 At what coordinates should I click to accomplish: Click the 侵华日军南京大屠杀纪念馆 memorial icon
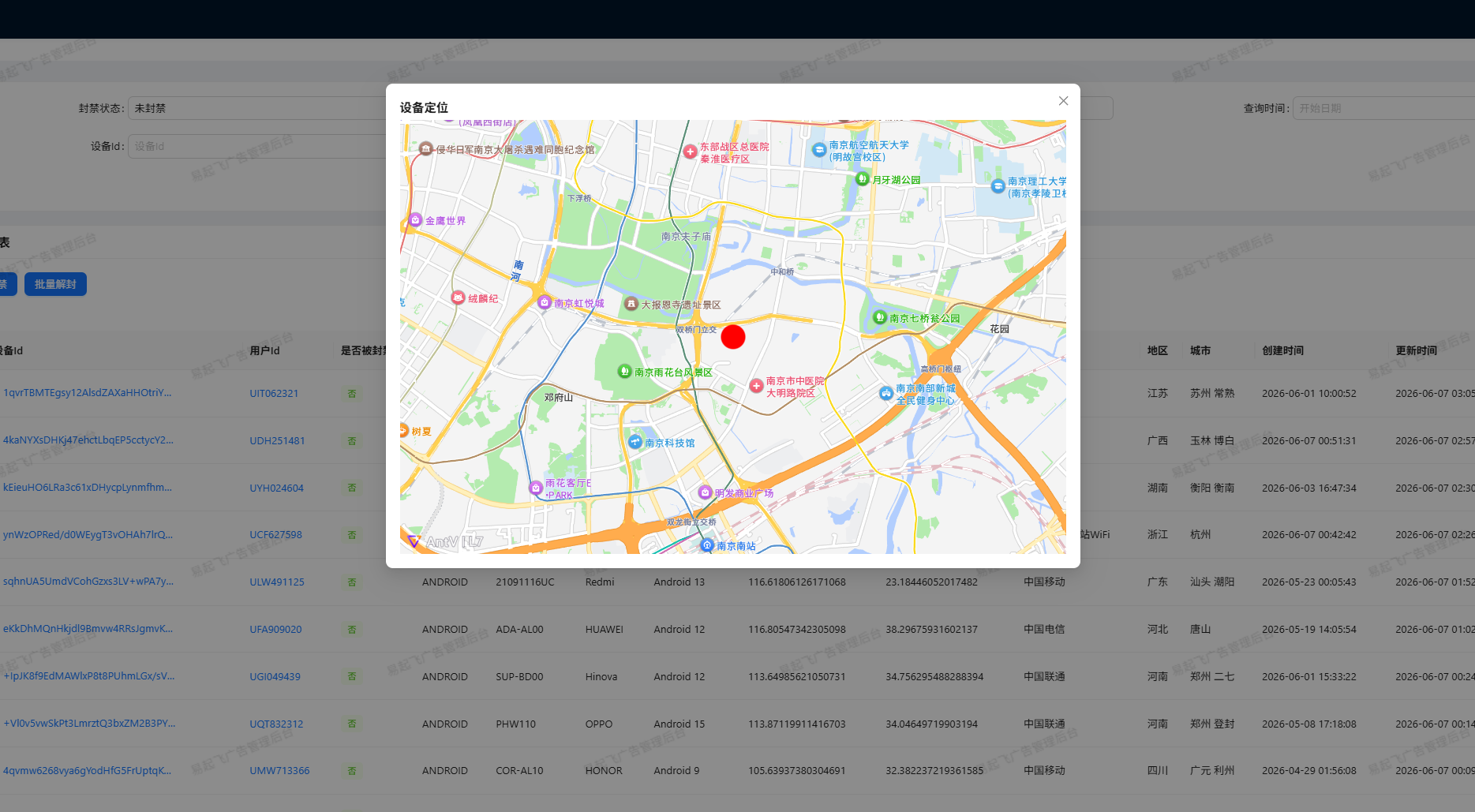tap(425, 149)
